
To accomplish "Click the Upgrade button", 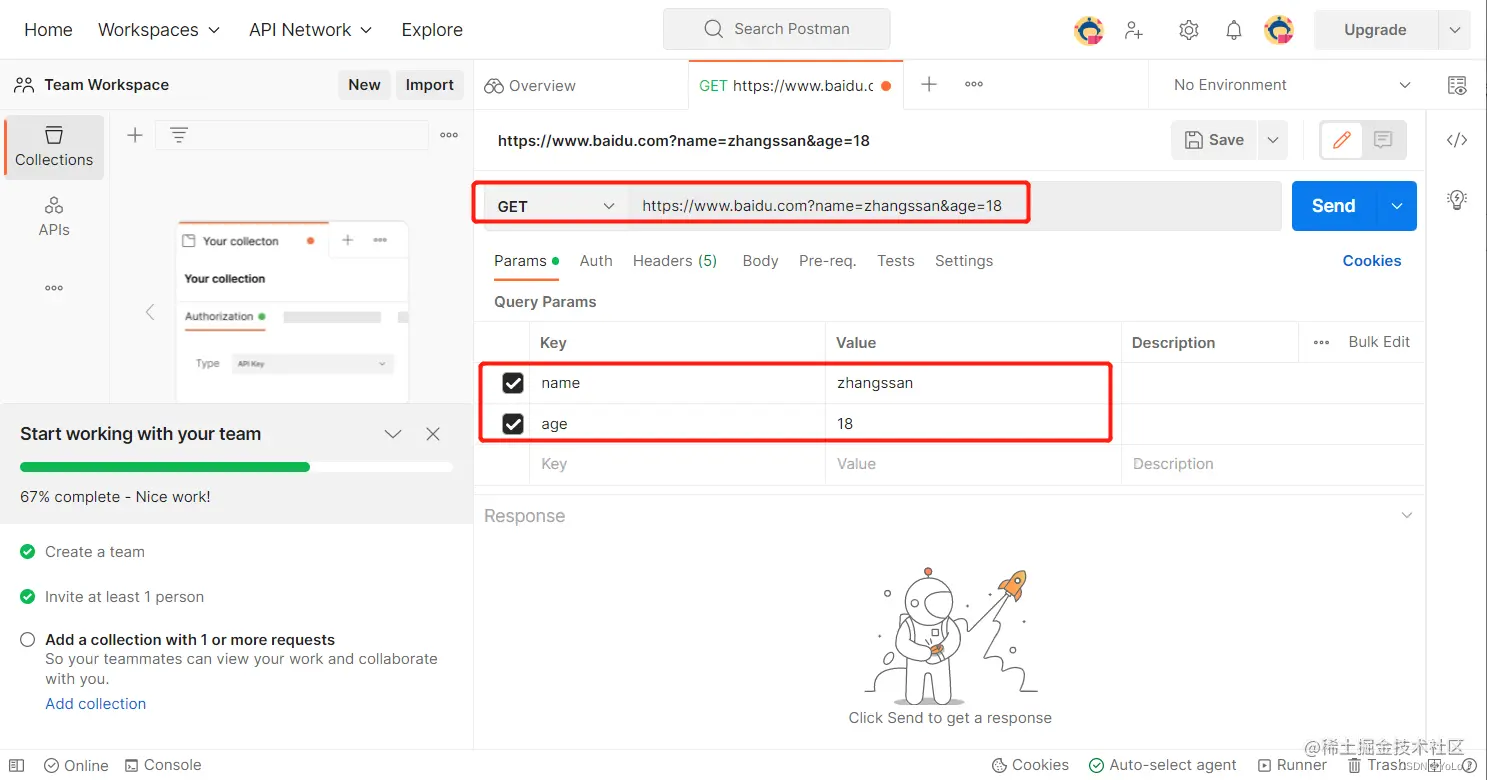I will click(1376, 30).
